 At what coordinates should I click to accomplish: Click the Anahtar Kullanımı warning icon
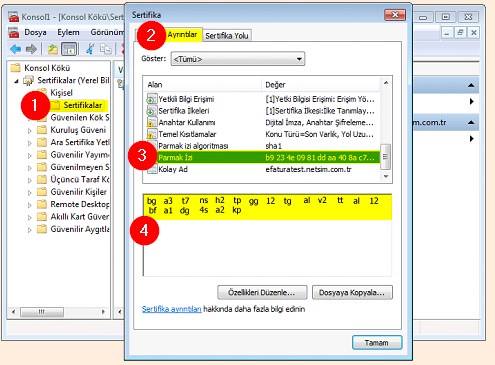pos(152,122)
